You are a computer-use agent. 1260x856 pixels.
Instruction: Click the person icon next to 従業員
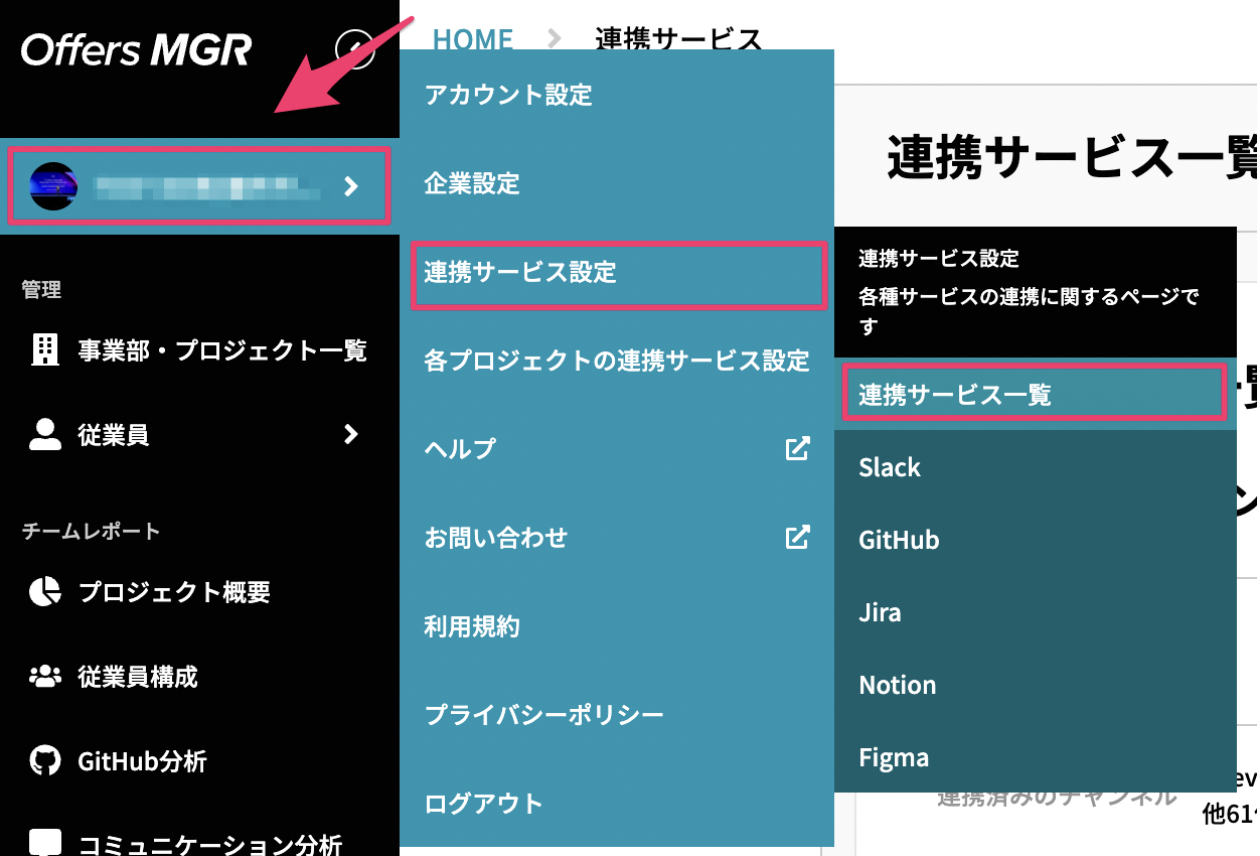[45, 434]
